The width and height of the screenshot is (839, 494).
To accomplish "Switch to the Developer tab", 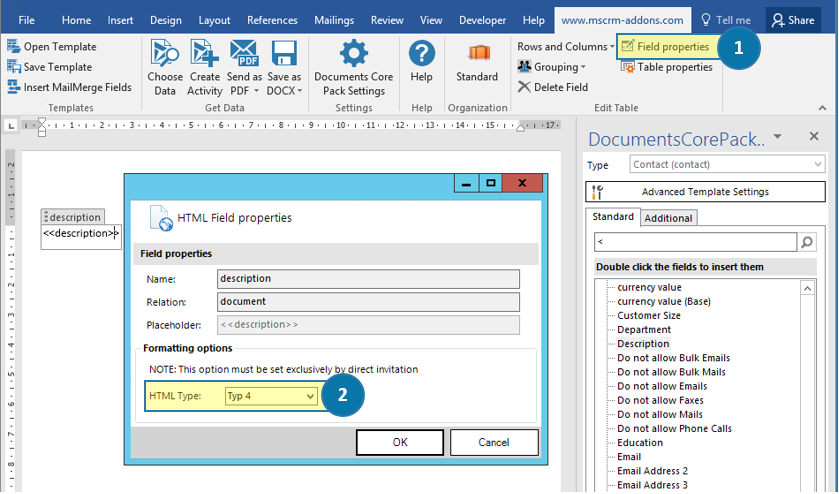I will tap(482, 20).
